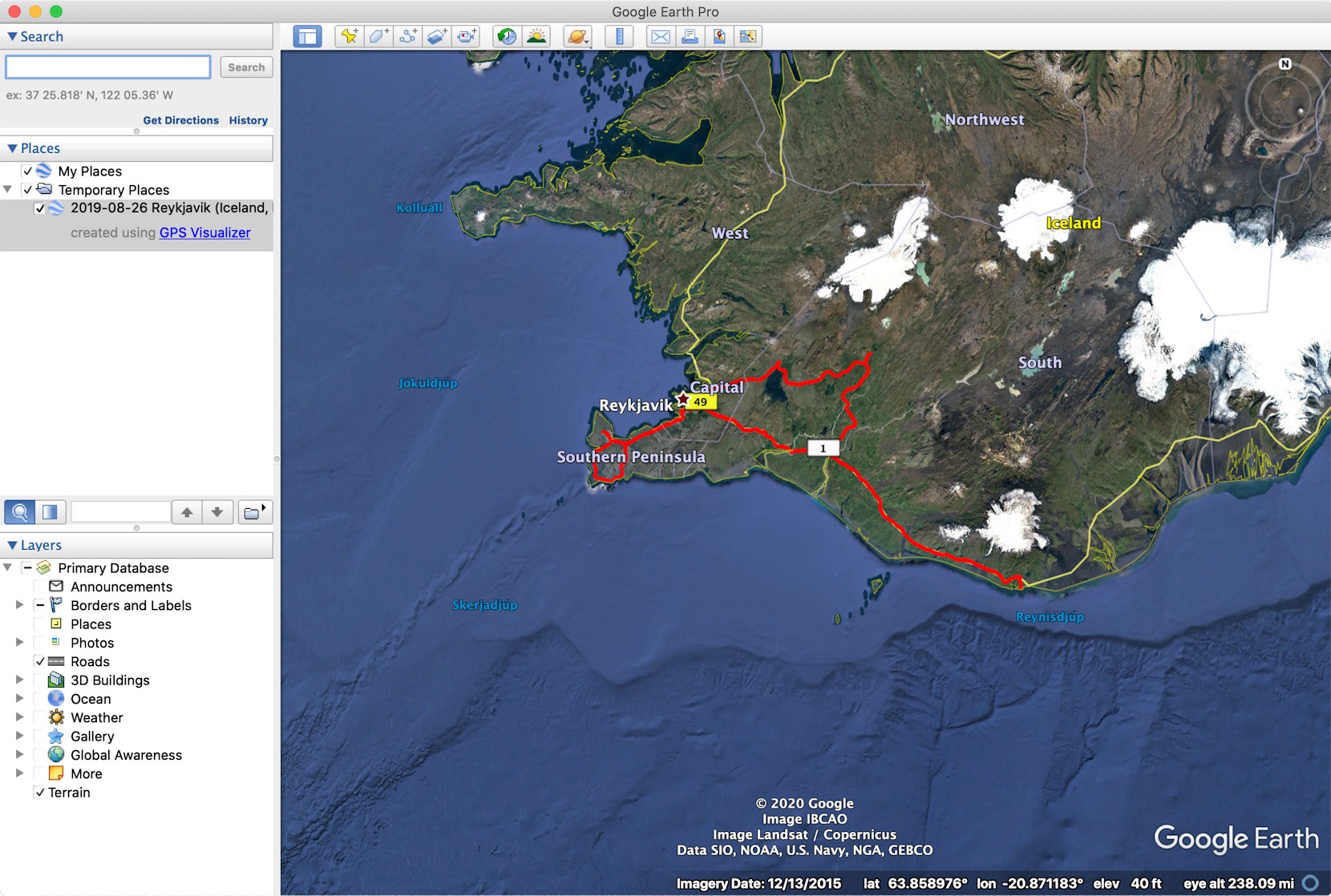Click the magnifier search places button
The width and height of the screenshot is (1331, 896).
(19, 512)
